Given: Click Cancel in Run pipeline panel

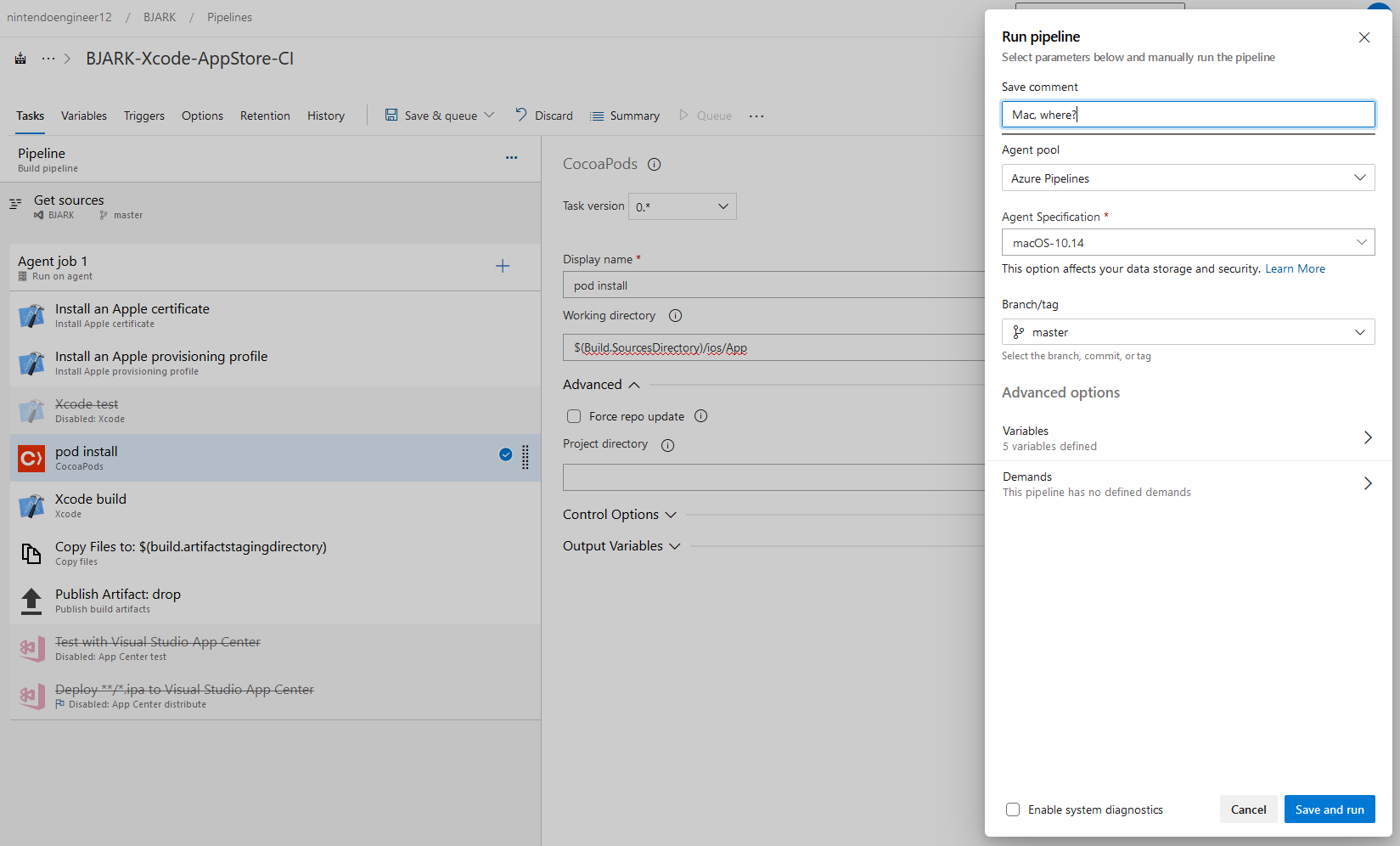Looking at the screenshot, I should 1248,809.
